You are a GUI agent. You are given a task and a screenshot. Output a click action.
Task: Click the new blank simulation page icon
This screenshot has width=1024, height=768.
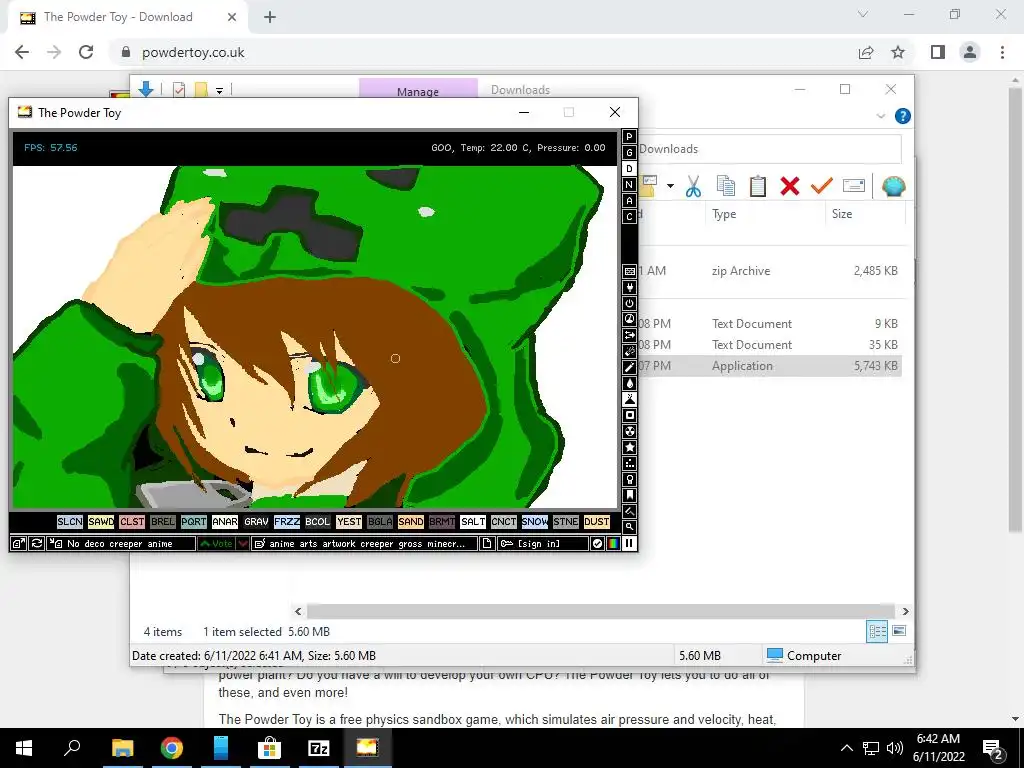[487, 543]
